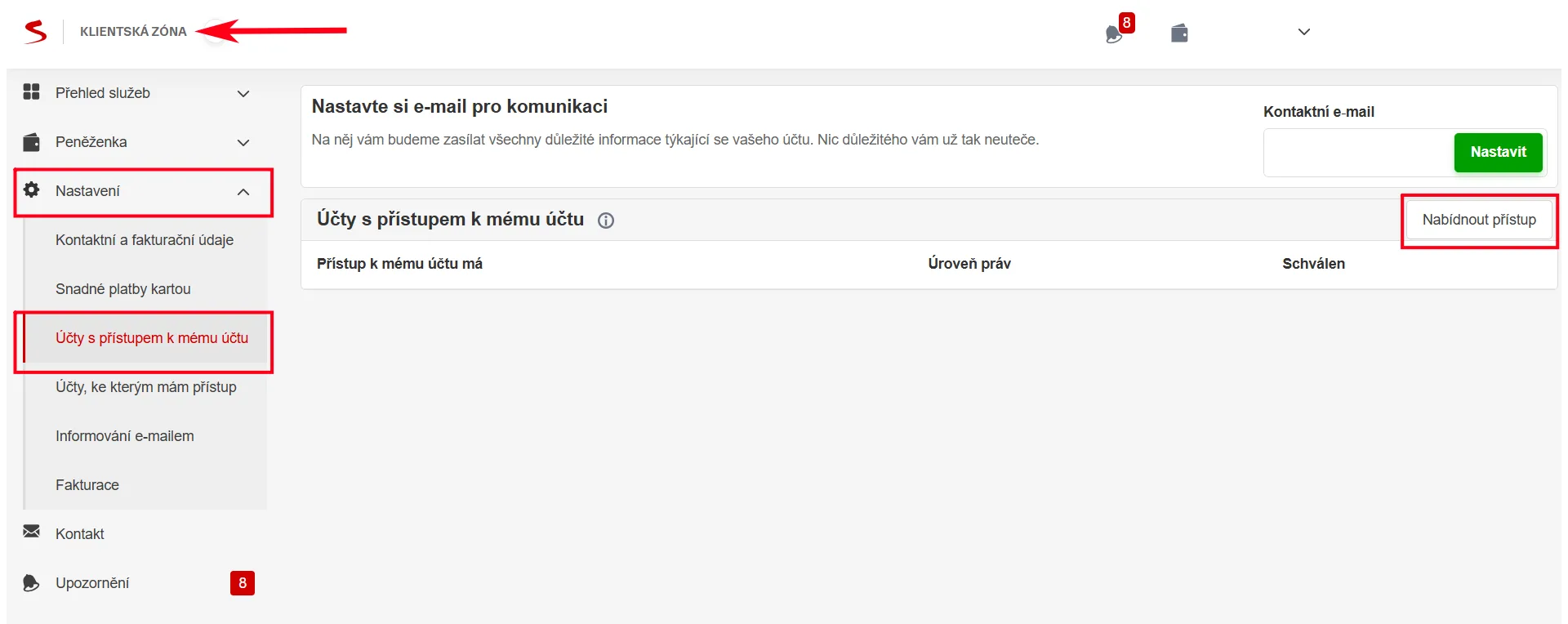Open Snadné platby kartou
The image size is (1568, 624).
123,289
